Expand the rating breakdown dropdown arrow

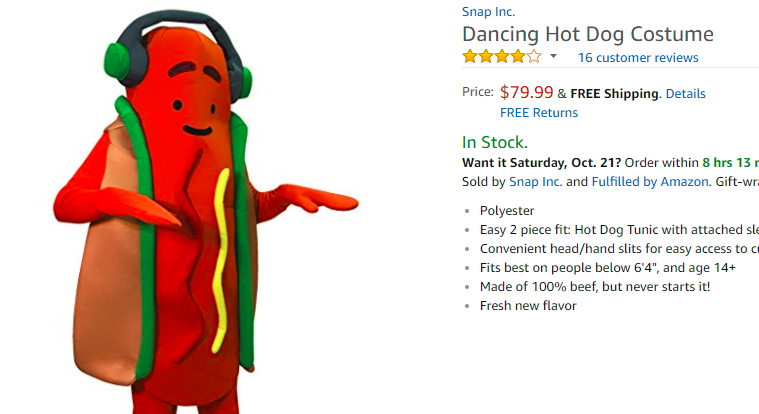coord(554,57)
